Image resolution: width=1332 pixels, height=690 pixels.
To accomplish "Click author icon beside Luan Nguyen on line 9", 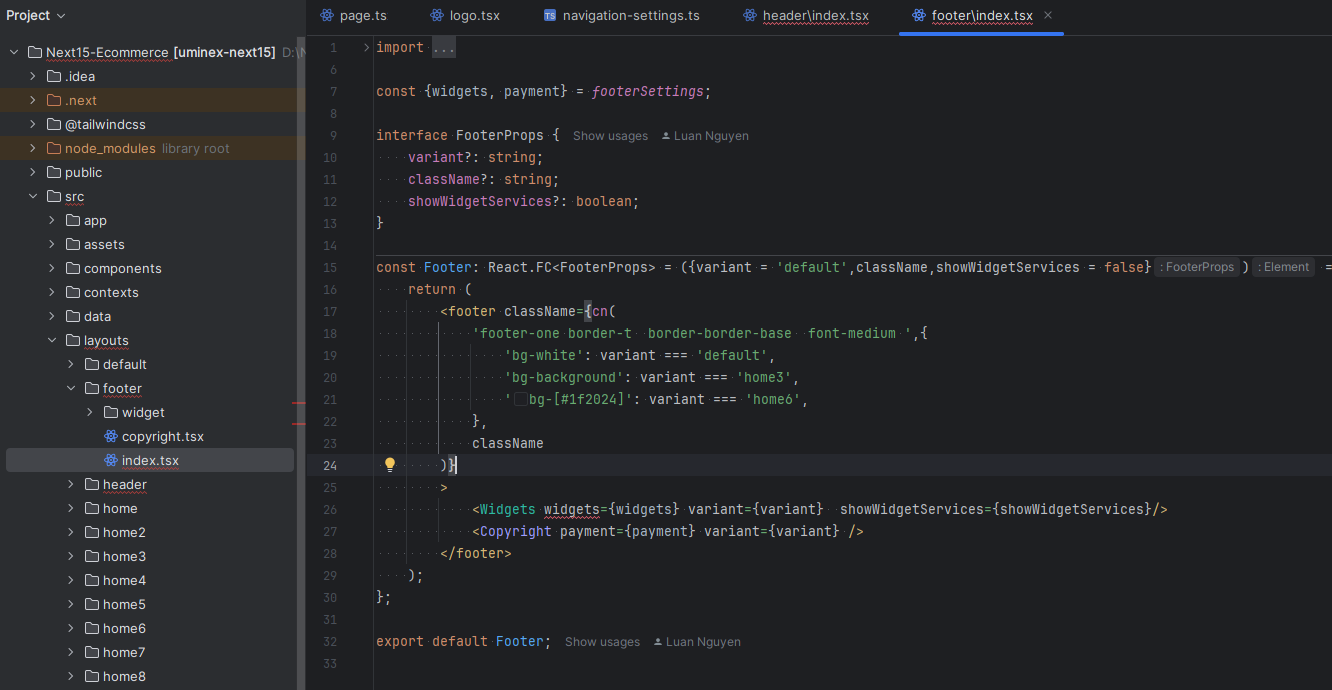I will coord(666,136).
